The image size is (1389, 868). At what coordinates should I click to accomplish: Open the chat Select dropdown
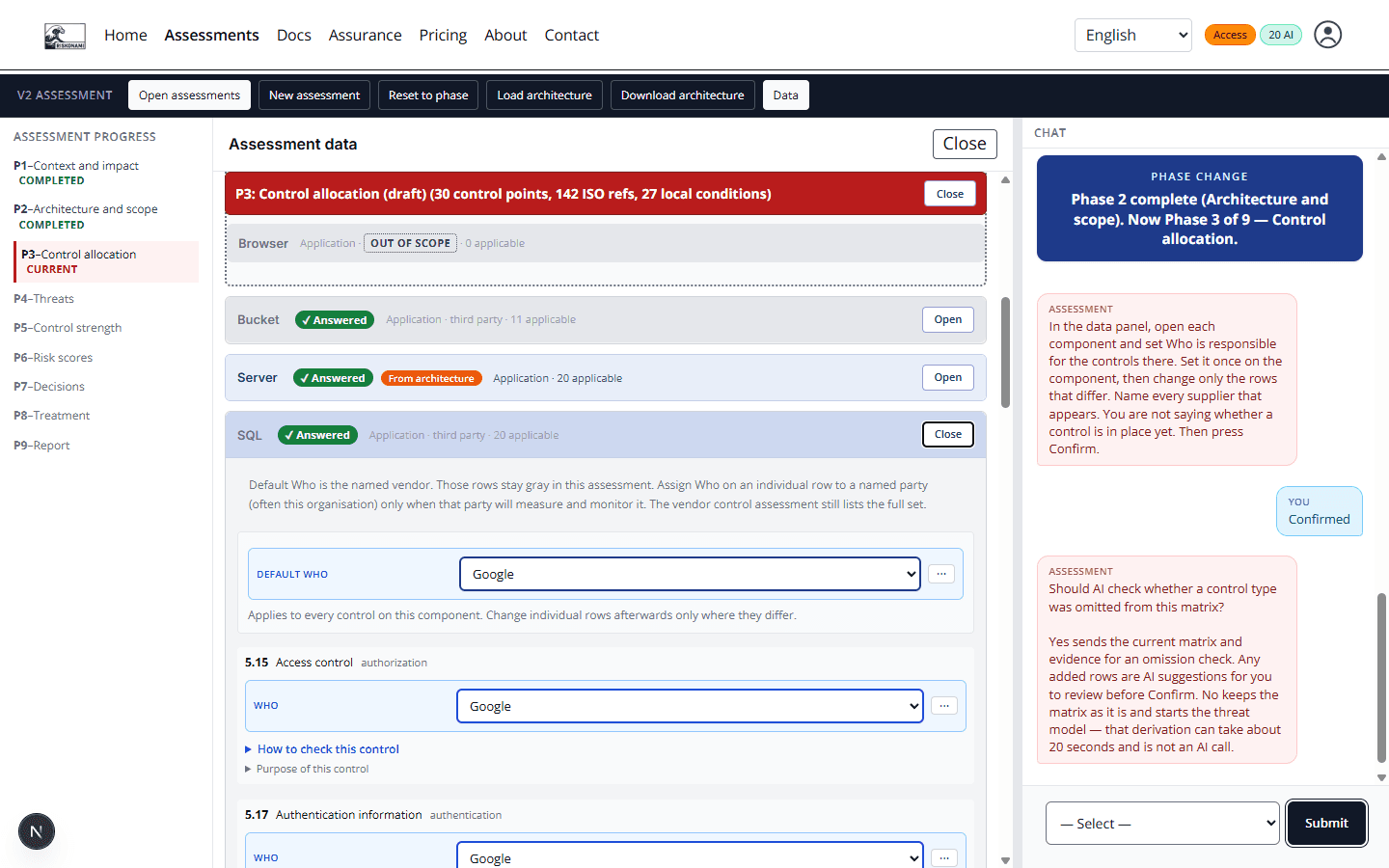(1162, 824)
